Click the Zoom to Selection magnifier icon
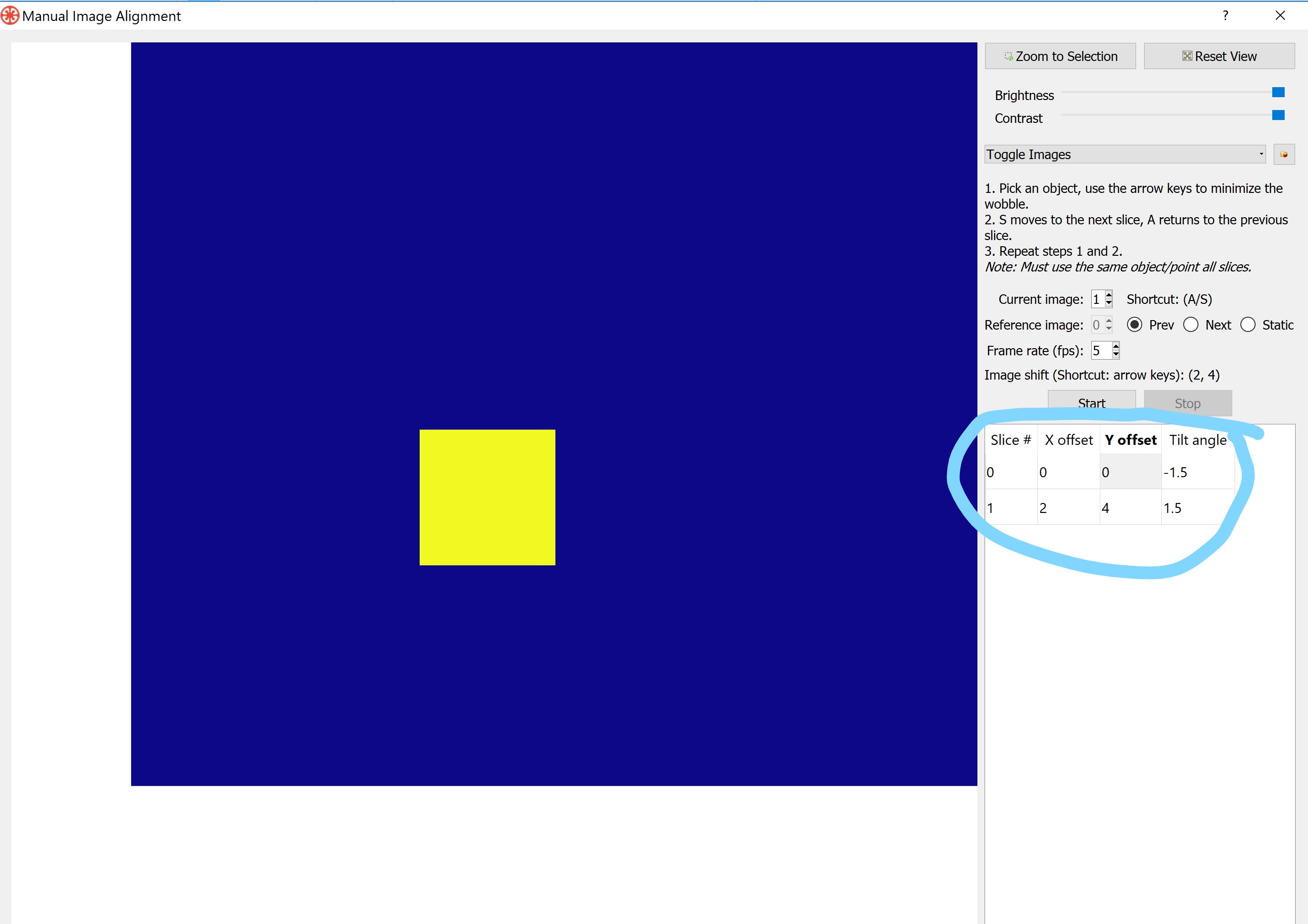Viewport: 1308px width, 924px height. [x=1008, y=56]
